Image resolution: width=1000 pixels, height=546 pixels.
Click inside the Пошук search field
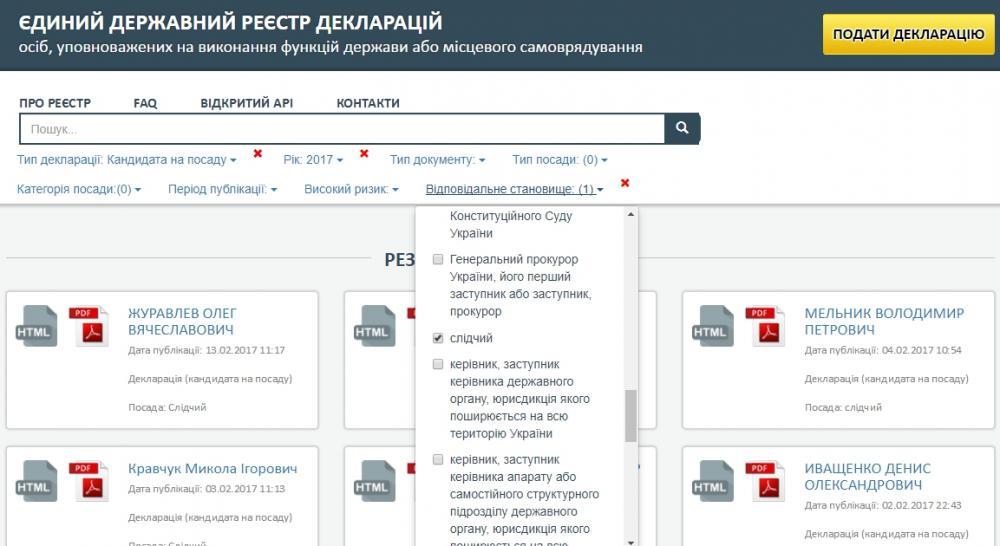[340, 130]
